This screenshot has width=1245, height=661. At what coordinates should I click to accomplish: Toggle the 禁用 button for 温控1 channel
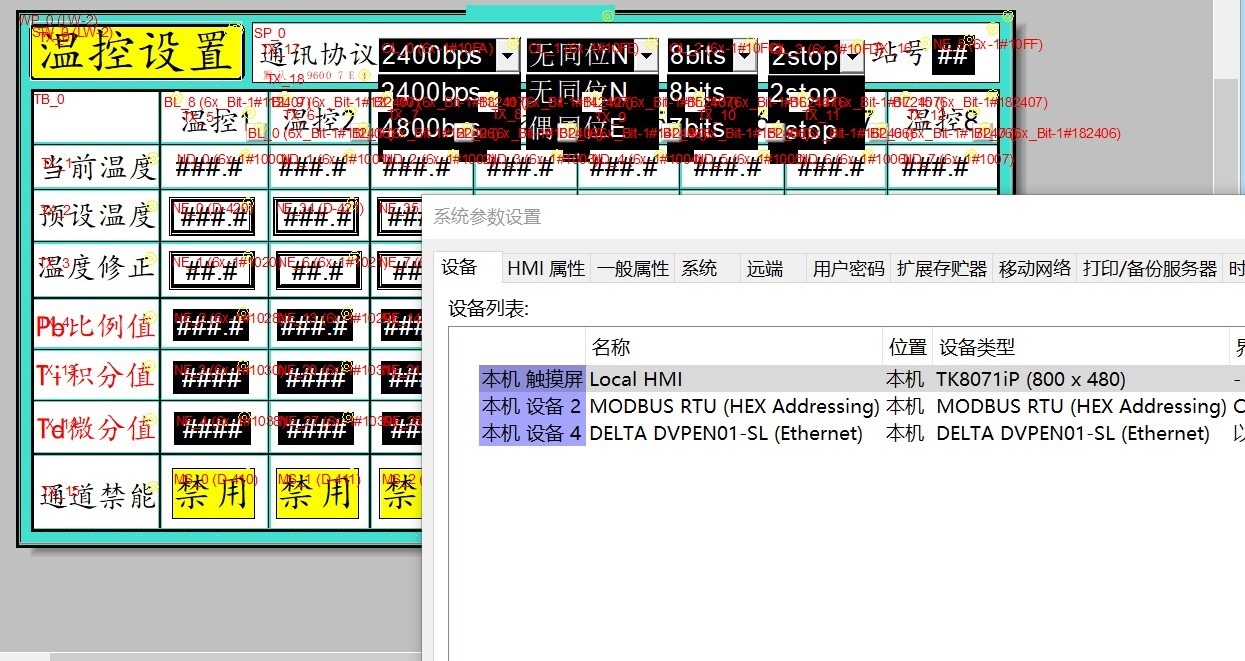pyautogui.click(x=213, y=493)
